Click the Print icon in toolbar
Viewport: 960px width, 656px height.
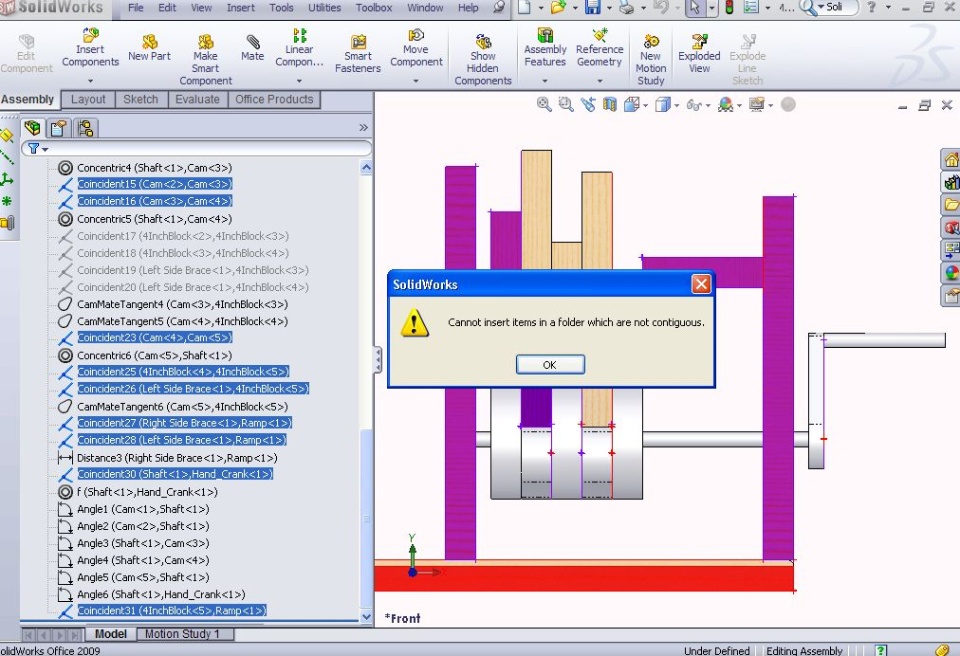[626, 7]
